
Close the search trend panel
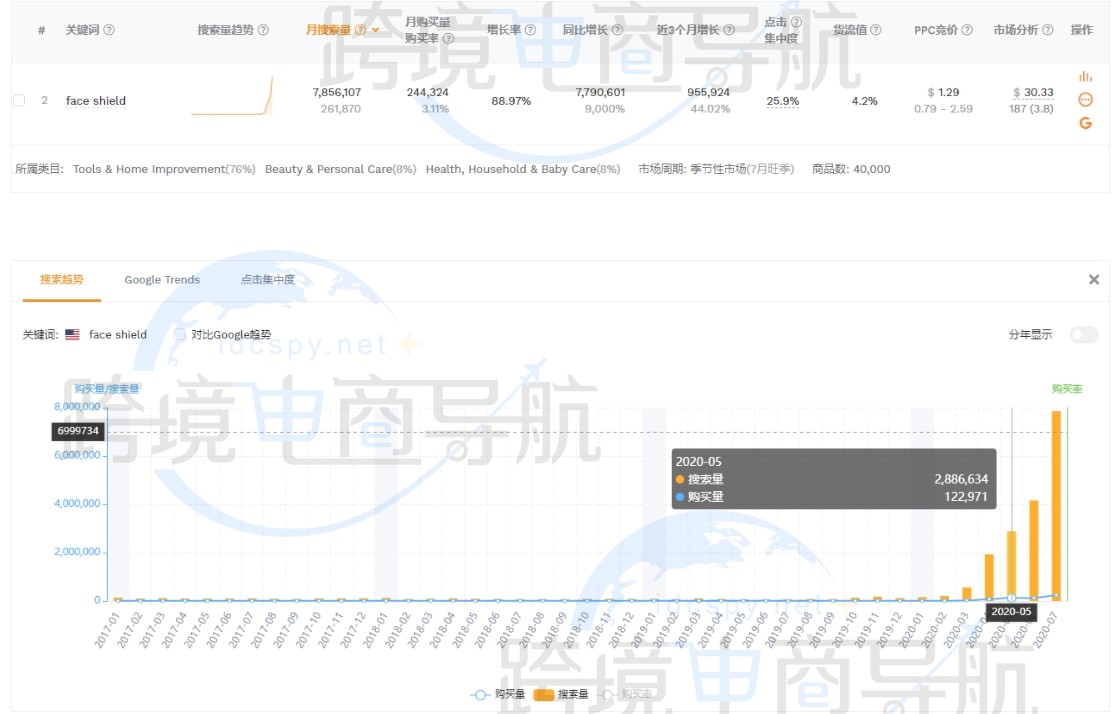tap(1093, 280)
